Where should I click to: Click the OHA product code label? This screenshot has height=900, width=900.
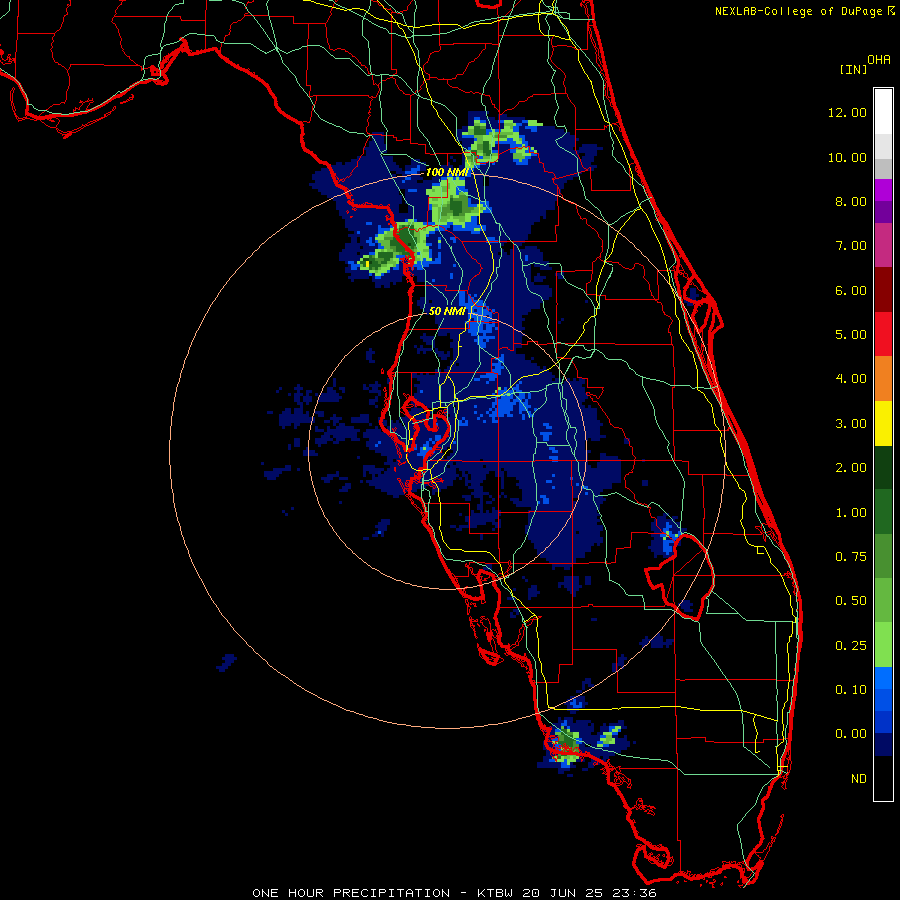879,60
